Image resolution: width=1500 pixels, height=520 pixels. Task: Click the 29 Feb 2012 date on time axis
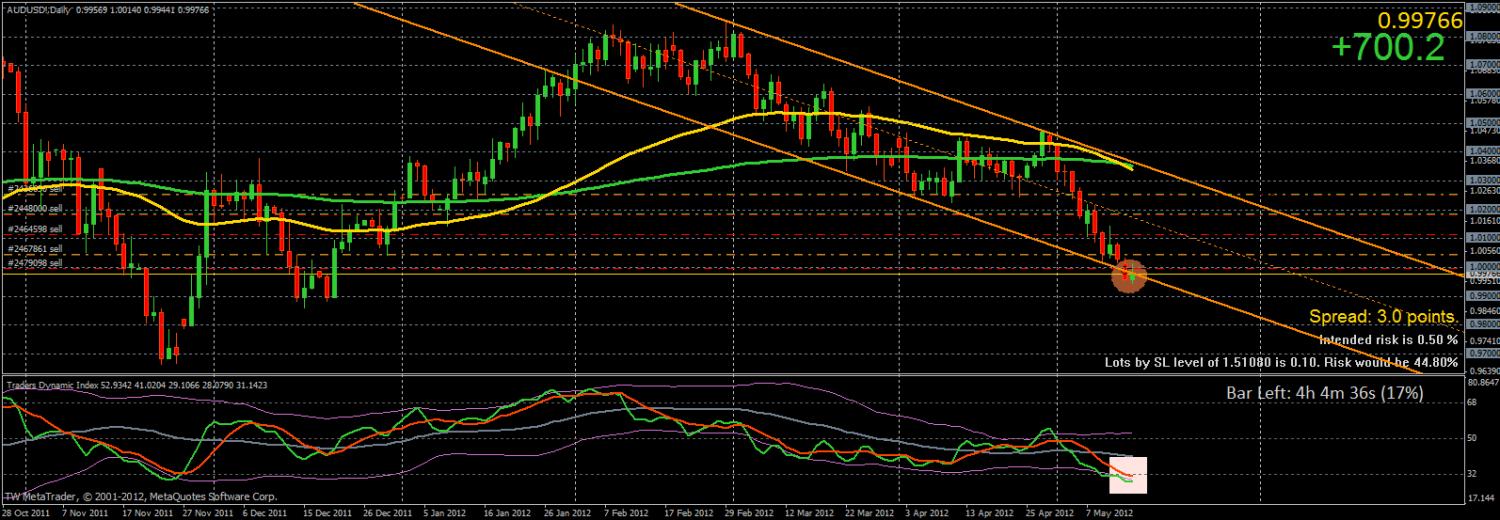point(748,511)
